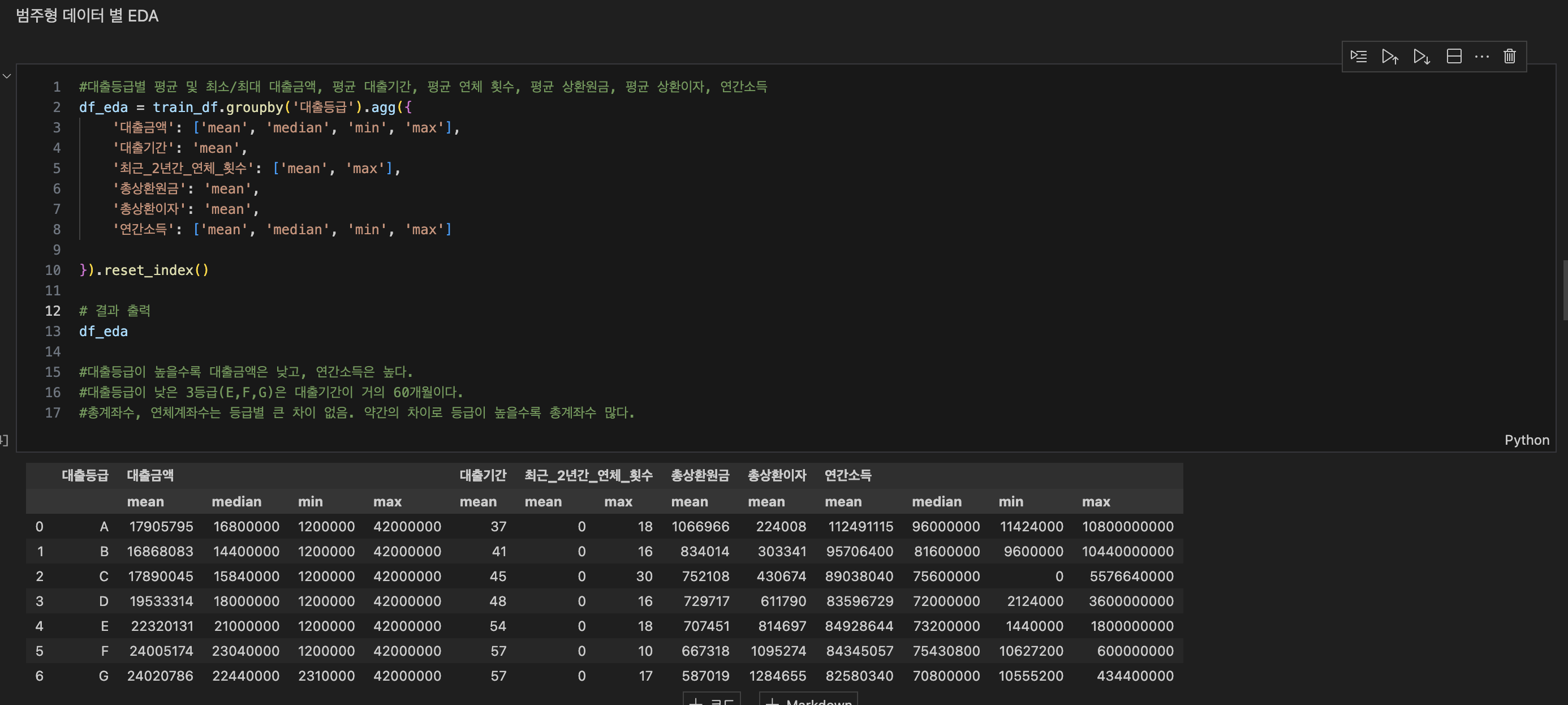1568x705 pixels.
Task: Click the cell value 1066966 in row A
Action: click(x=701, y=527)
